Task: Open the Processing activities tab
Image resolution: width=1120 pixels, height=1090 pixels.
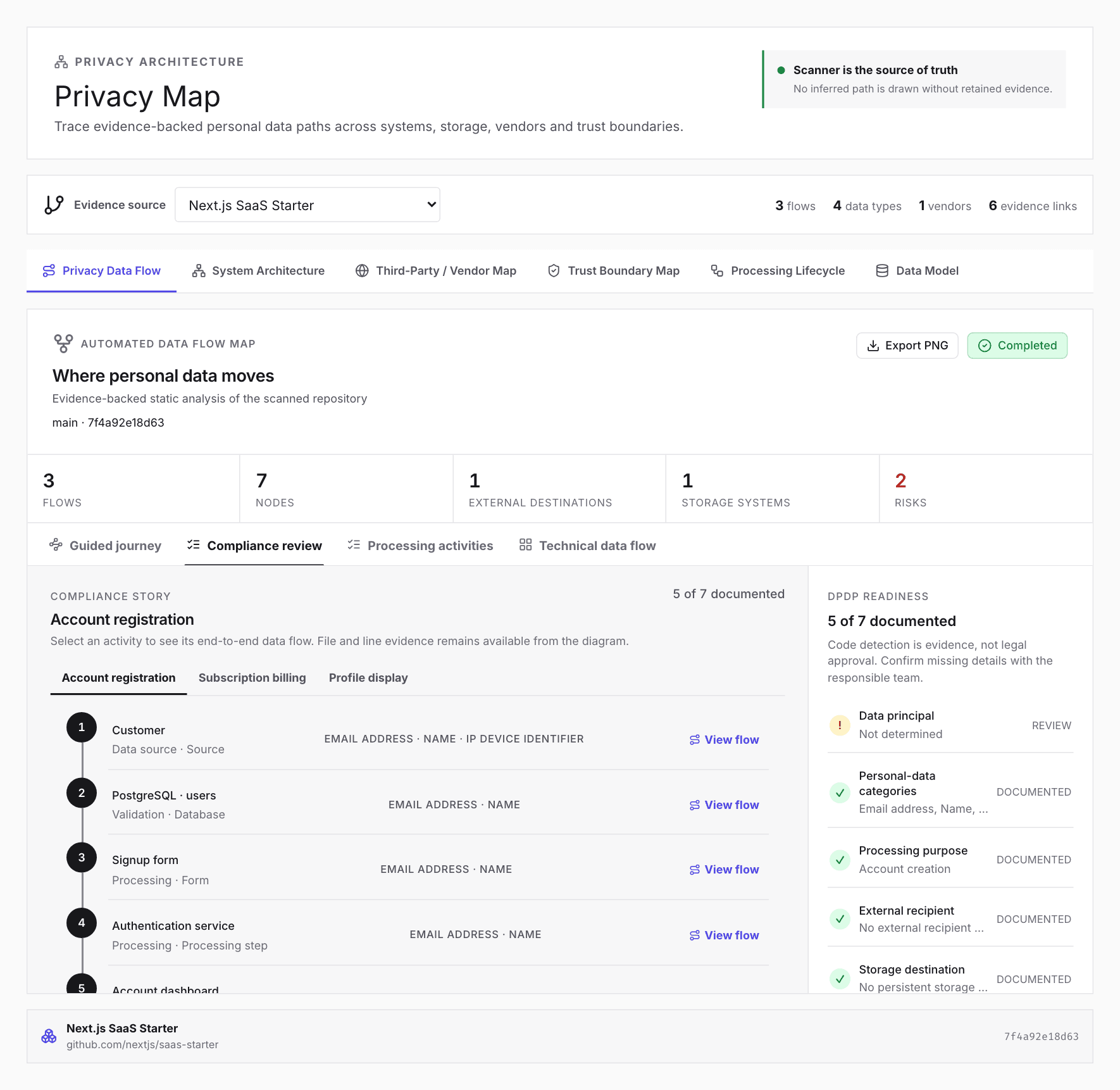Action: tap(420, 546)
